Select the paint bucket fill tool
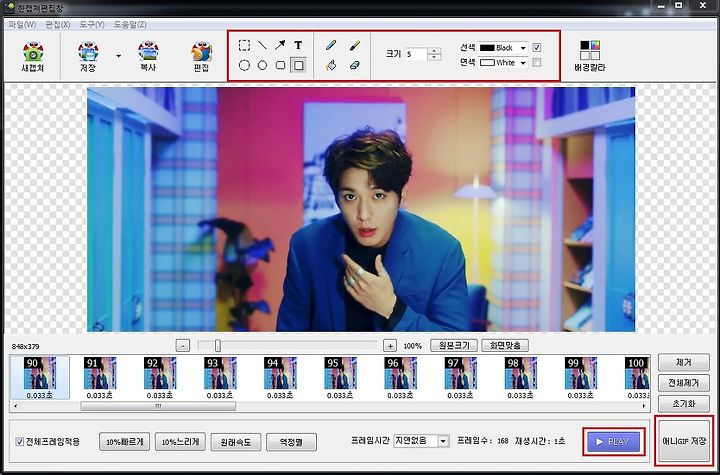Screen dimensions: 720x475 331,65
